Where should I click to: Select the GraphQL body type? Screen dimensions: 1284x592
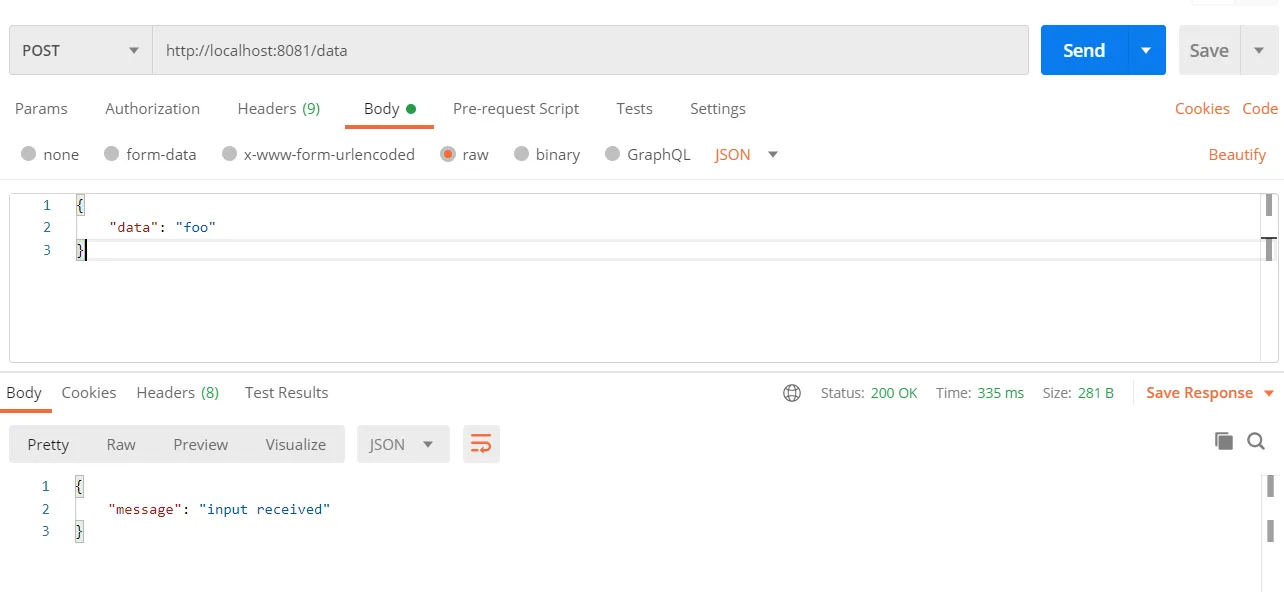tap(647, 154)
